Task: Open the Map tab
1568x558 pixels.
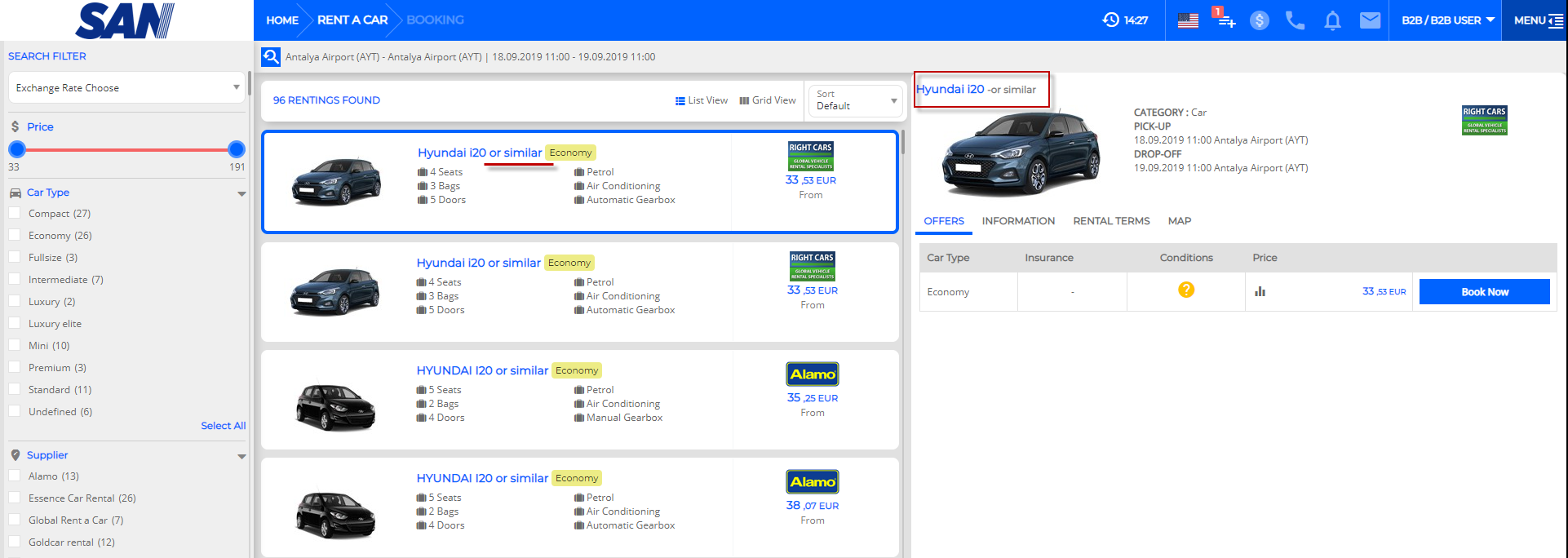Action: 1179,221
